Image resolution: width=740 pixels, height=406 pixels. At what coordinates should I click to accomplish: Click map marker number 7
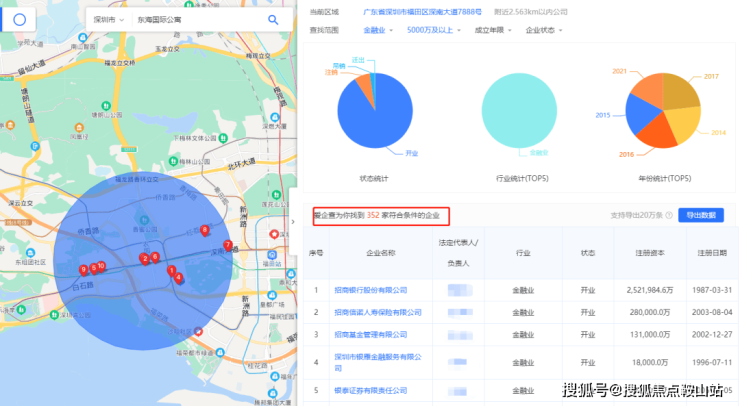tap(227, 245)
